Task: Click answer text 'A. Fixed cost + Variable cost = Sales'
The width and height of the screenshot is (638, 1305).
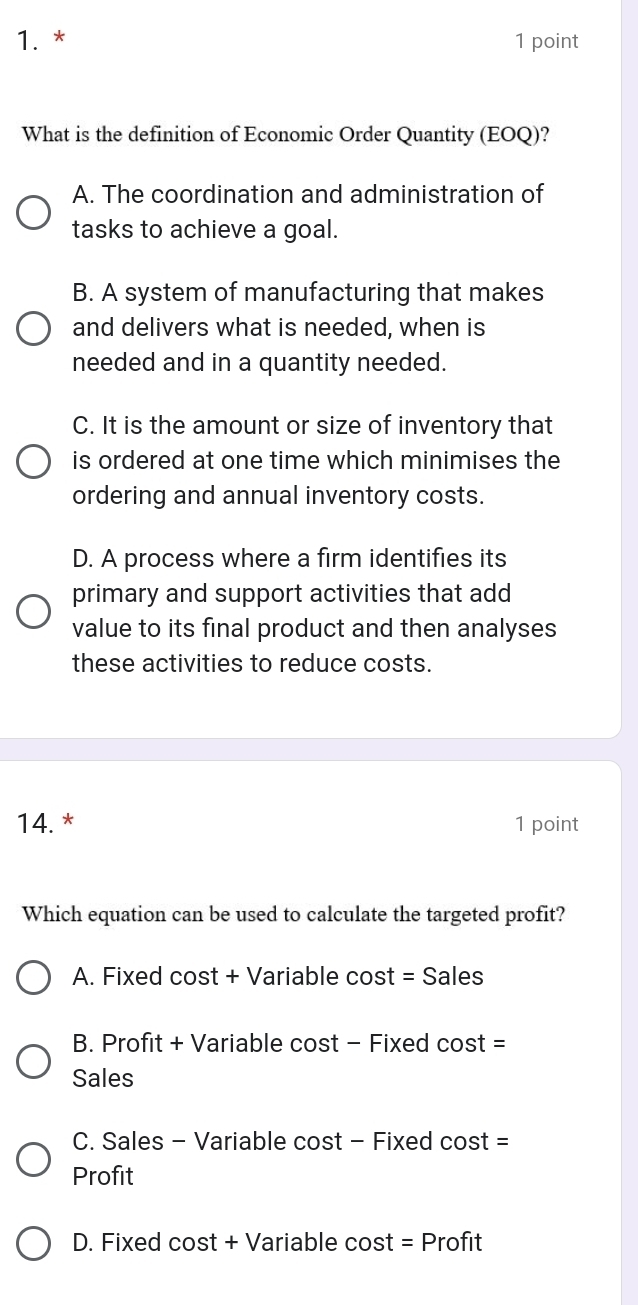Action: tap(278, 977)
